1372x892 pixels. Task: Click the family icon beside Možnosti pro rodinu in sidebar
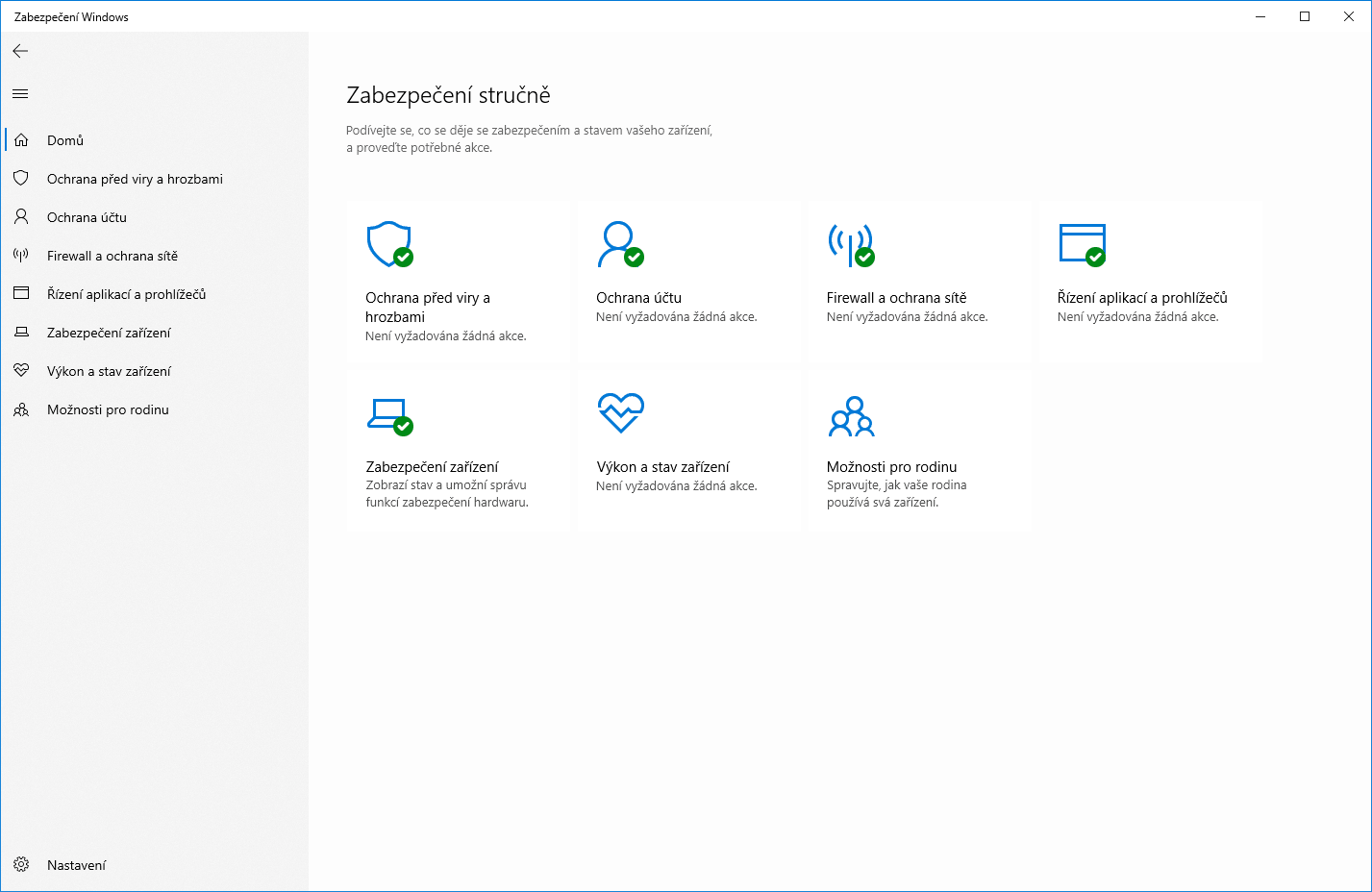(21, 409)
